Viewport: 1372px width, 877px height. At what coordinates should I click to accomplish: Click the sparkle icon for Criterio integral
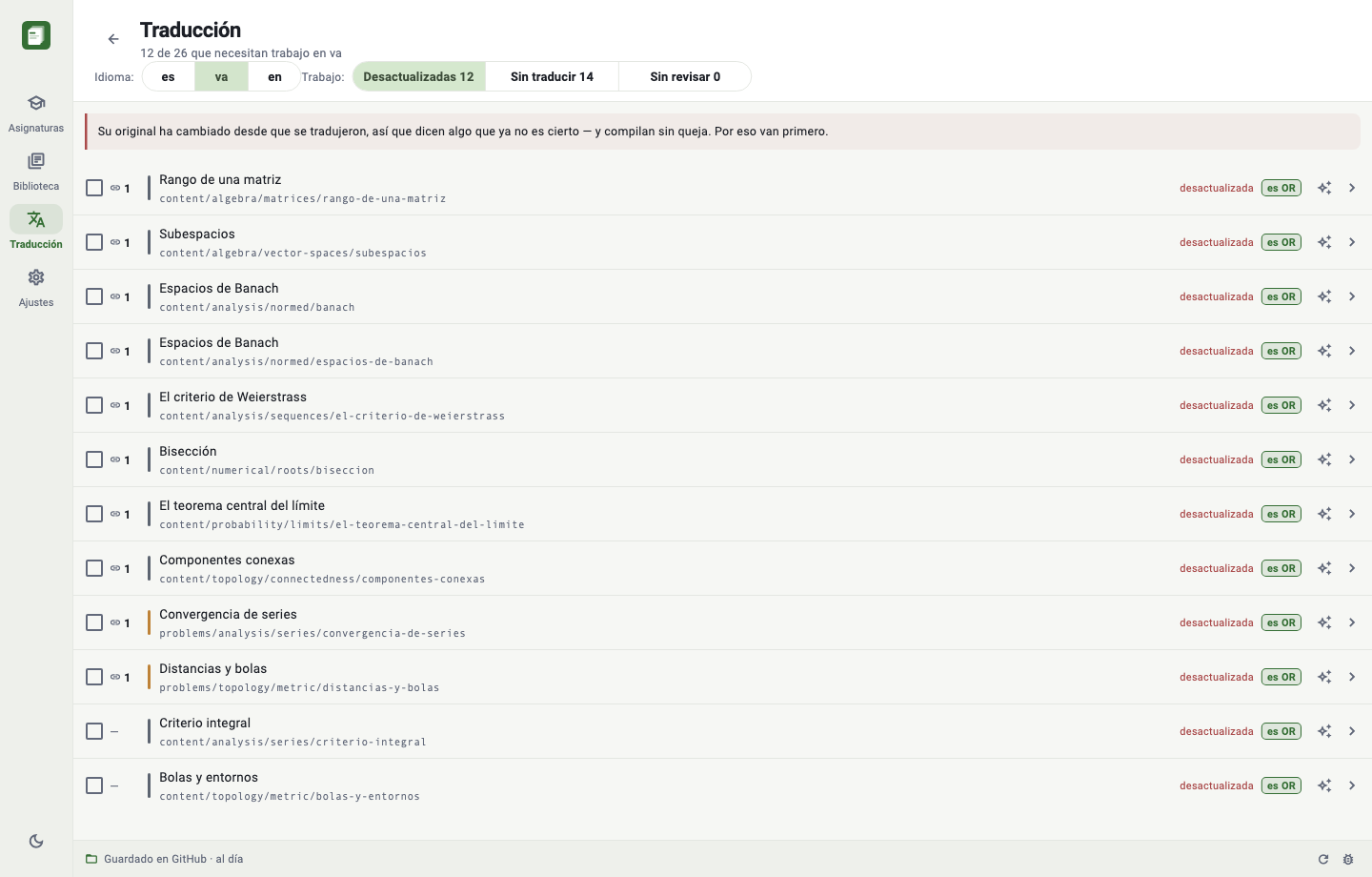(1324, 731)
